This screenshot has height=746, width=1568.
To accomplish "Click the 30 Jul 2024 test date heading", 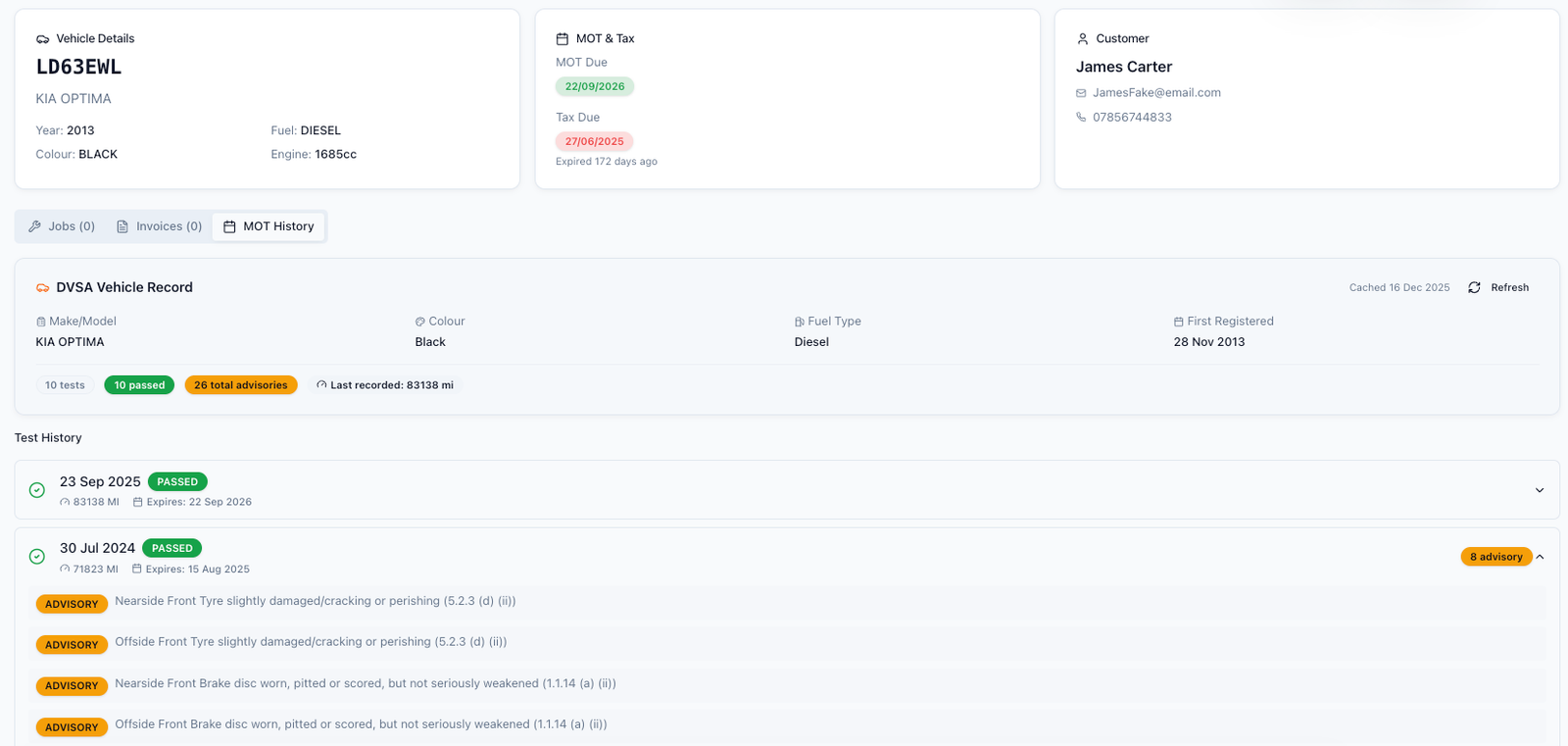I will [97, 548].
